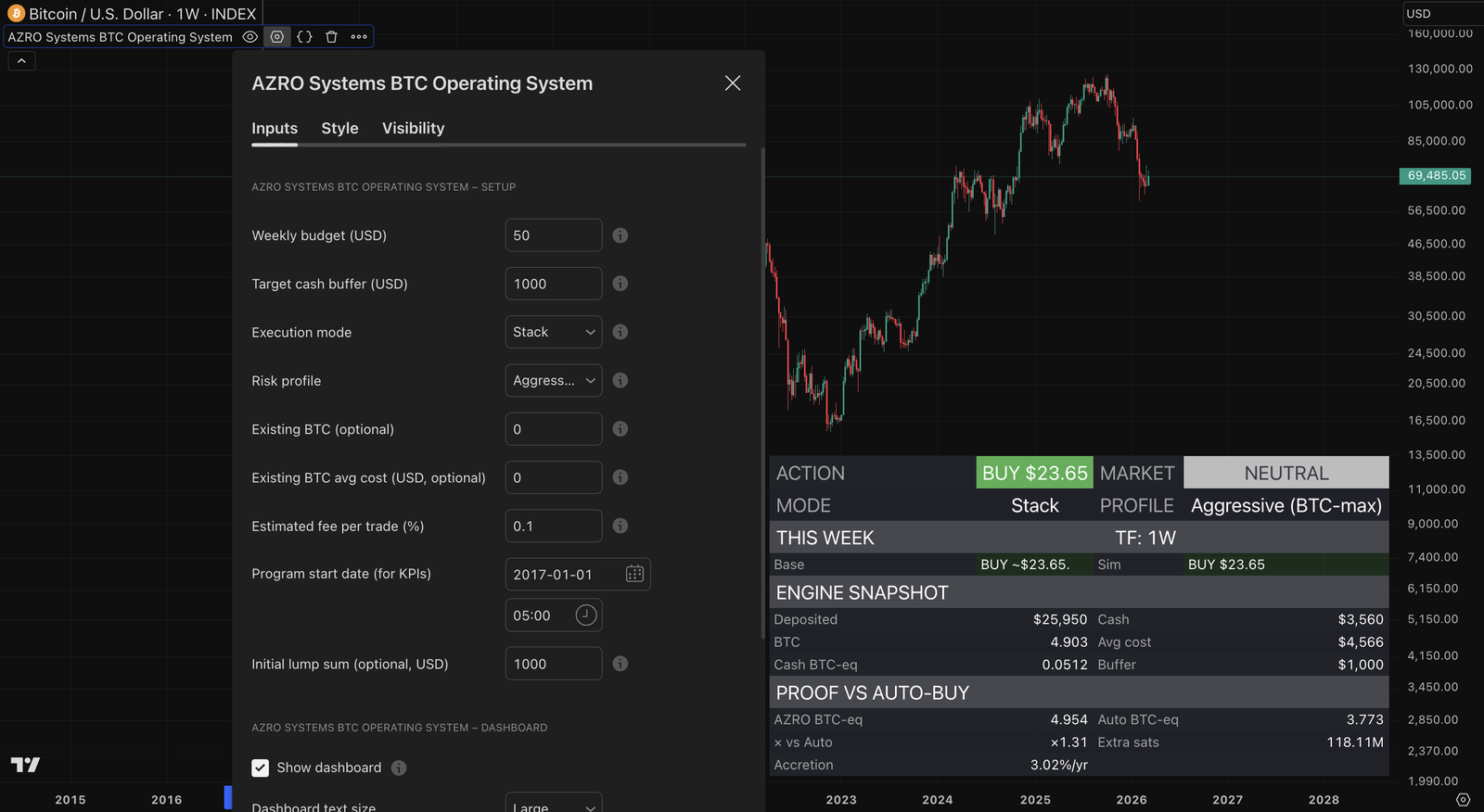This screenshot has height=812, width=1484.
Task: Click the Program start date field
Action: pyautogui.click(x=578, y=574)
